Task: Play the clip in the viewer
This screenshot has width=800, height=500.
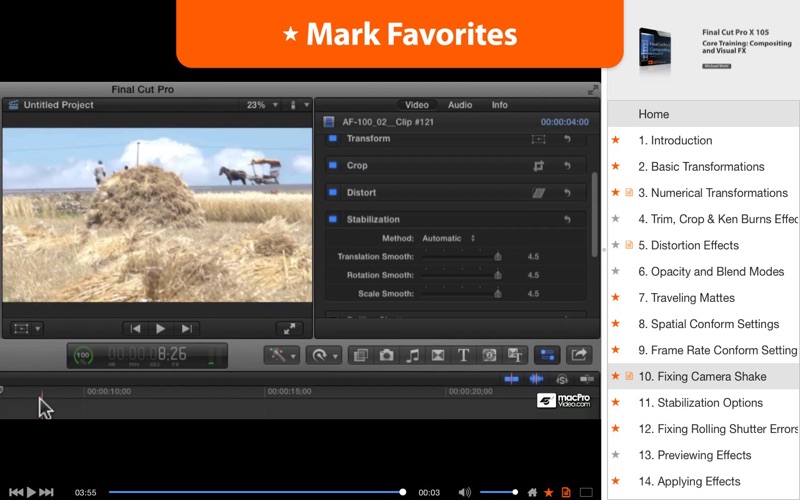Action: (x=160, y=329)
